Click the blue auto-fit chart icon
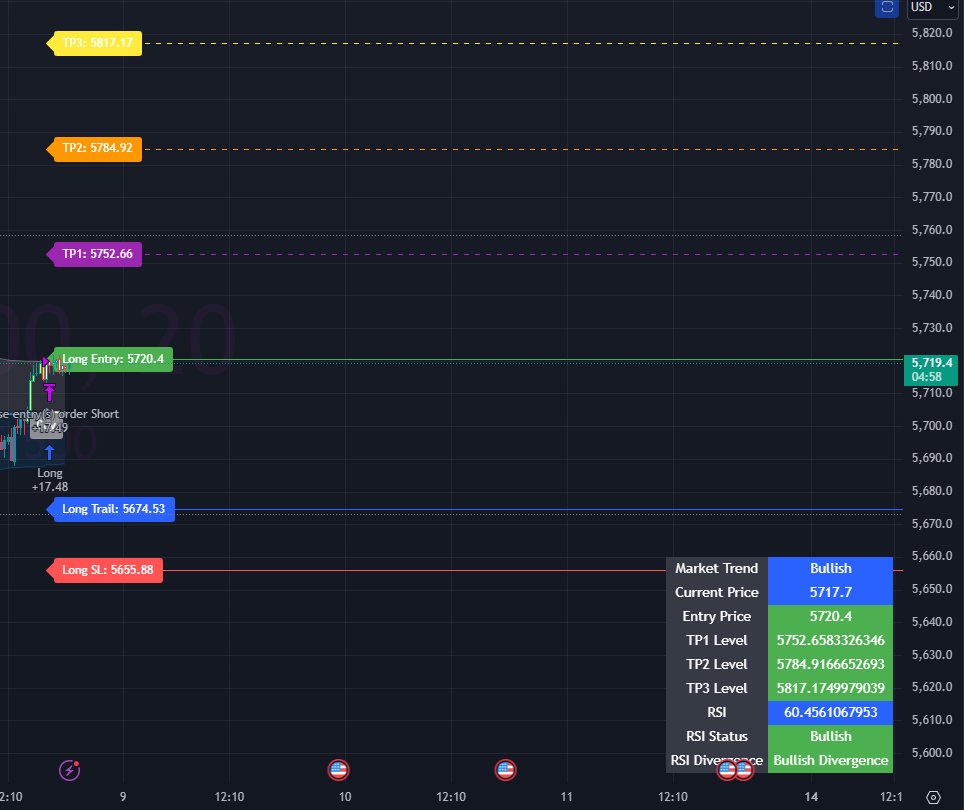Screen dimensions: 964x810 coord(887,8)
